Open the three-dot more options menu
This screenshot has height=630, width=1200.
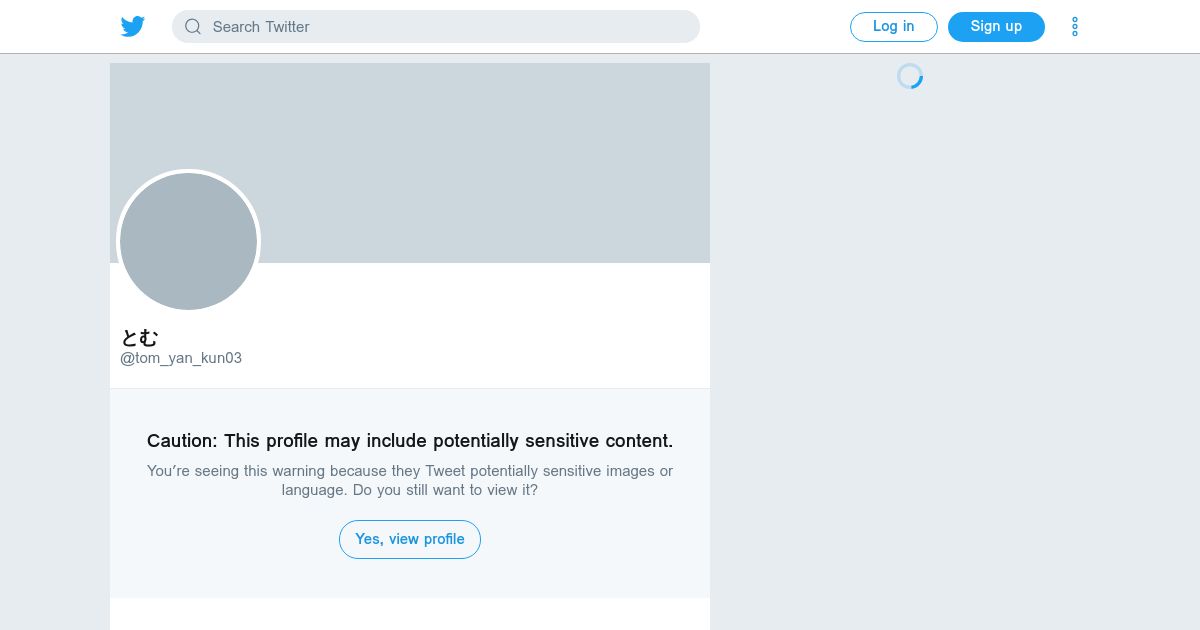pyautogui.click(x=1075, y=27)
